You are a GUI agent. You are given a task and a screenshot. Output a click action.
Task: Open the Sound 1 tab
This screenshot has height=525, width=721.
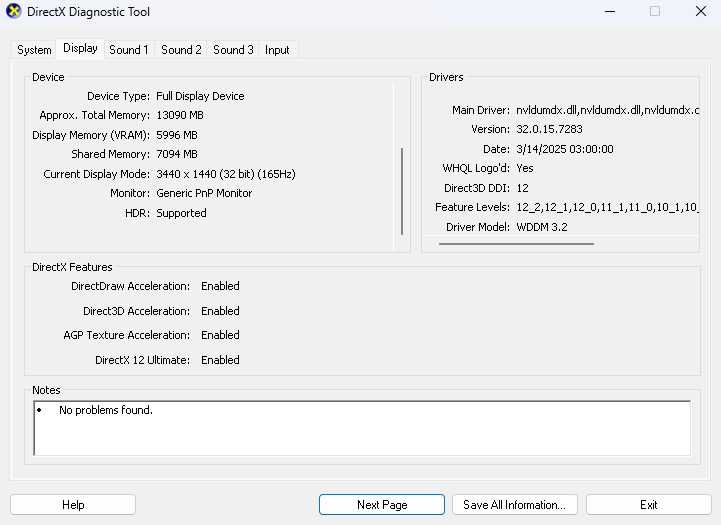pyautogui.click(x=129, y=50)
